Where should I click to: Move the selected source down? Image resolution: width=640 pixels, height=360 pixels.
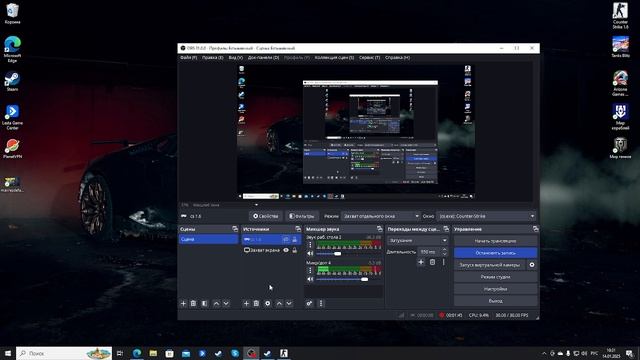[289, 303]
